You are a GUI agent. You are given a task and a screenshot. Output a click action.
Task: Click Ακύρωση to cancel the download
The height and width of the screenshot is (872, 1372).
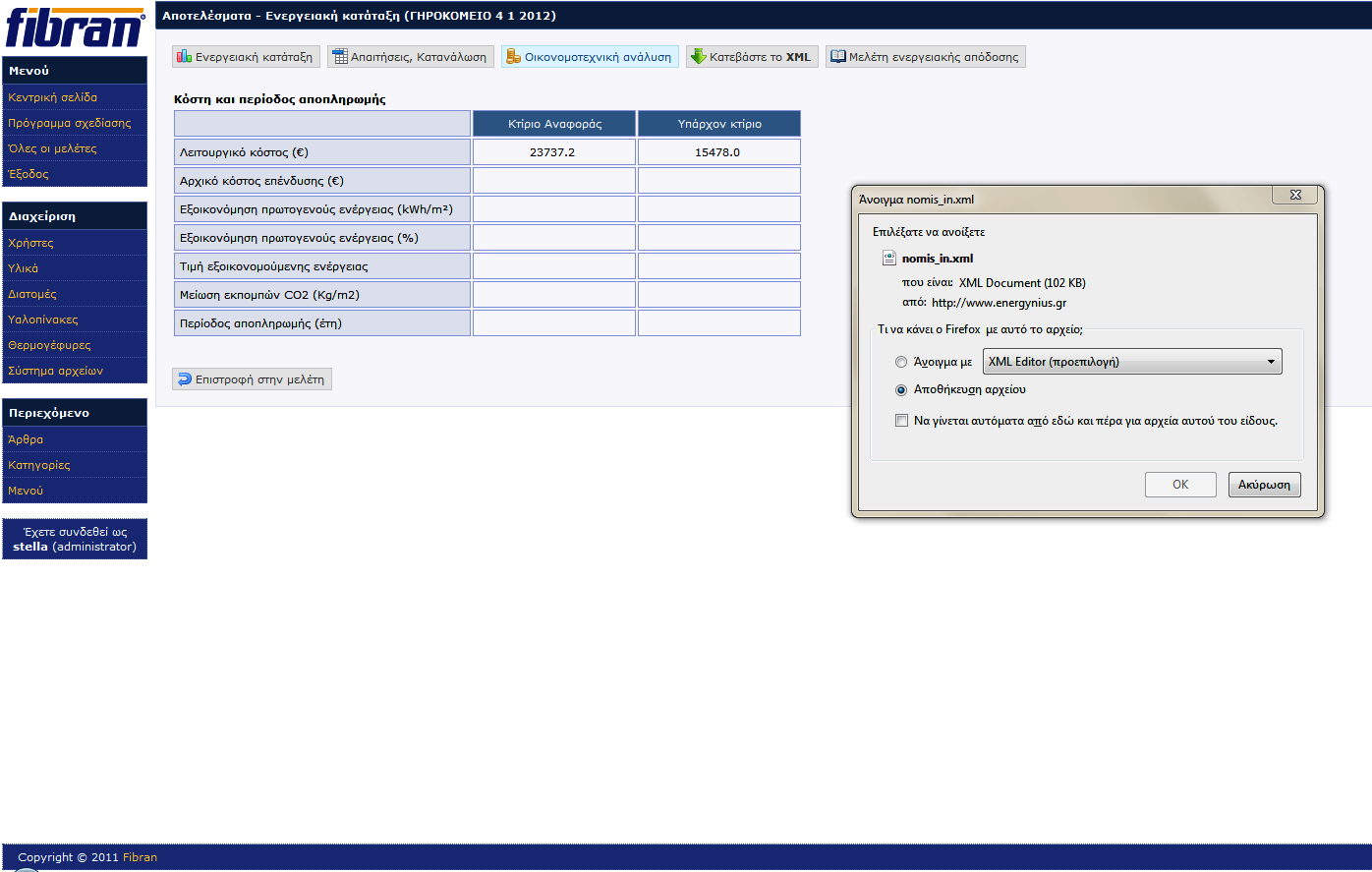click(x=1265, y=485)
